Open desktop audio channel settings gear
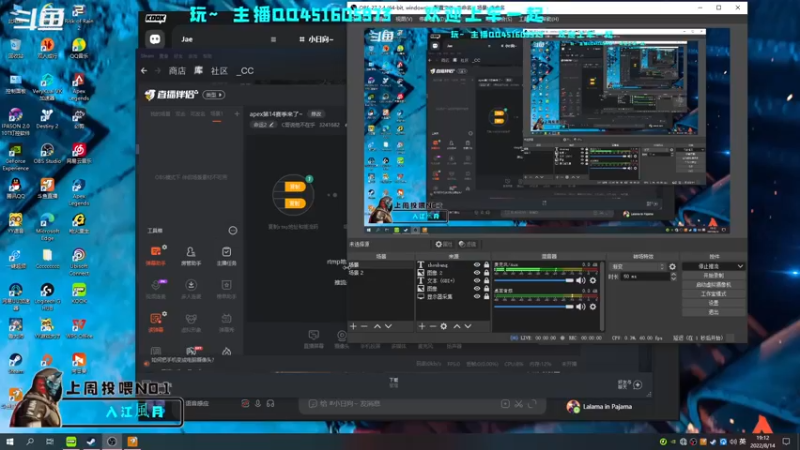800x450 pixels. click(593, 307)
